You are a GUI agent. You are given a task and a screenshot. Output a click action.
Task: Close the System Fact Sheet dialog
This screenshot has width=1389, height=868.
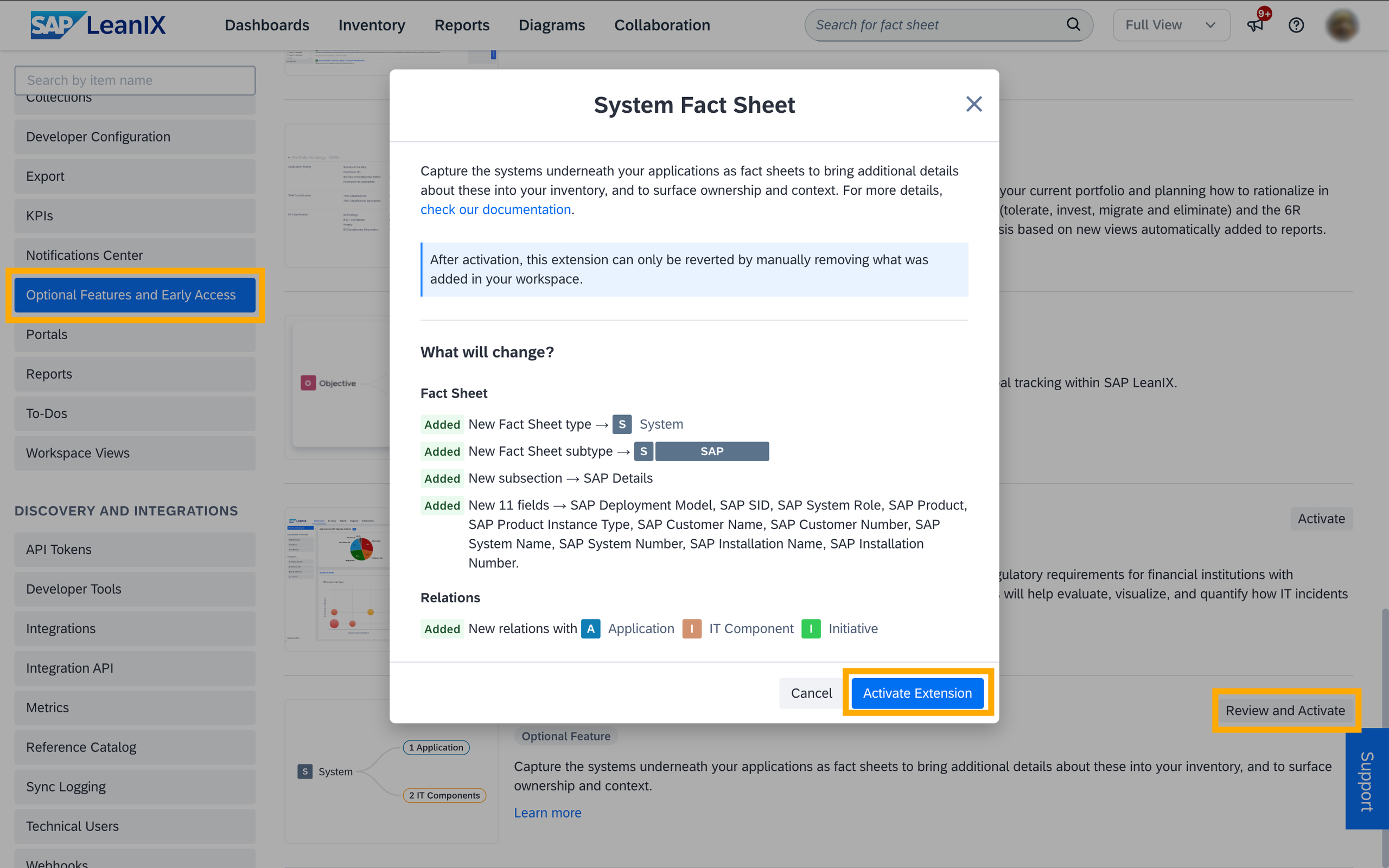(x=974, y=104)
